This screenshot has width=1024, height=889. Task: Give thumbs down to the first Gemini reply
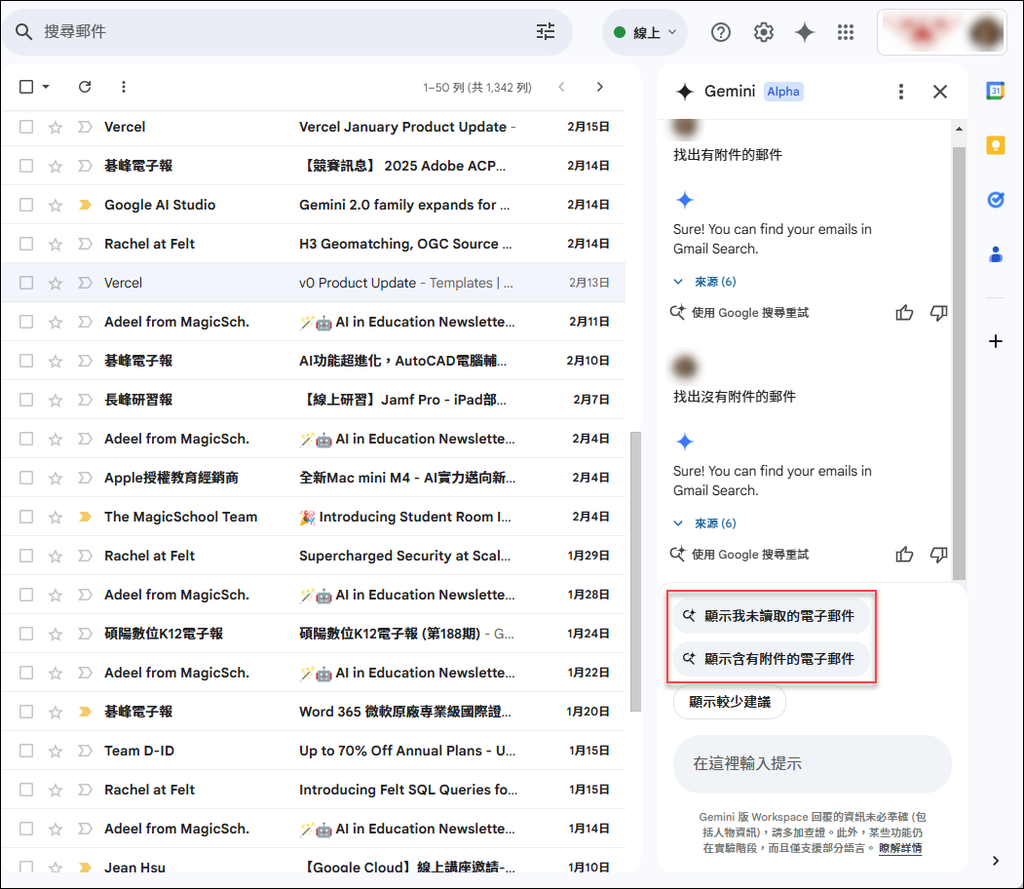coord(938,313)
